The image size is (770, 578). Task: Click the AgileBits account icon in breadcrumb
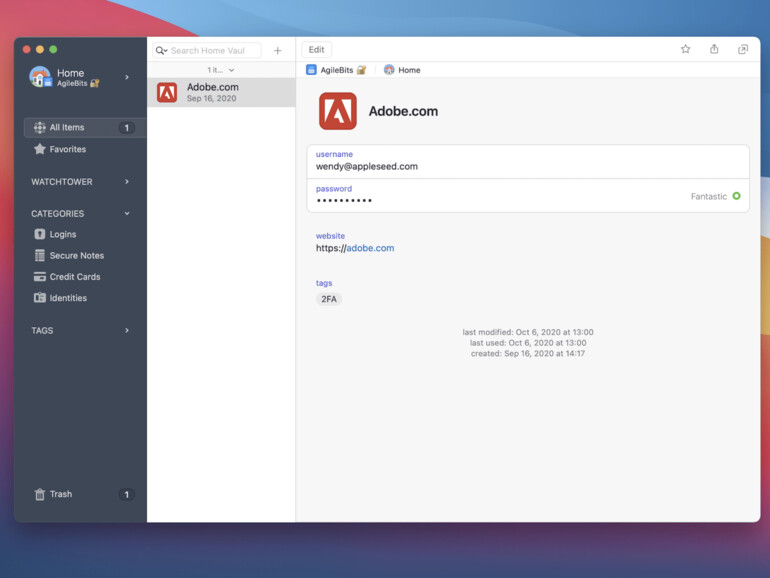click(x=311, y=70)
